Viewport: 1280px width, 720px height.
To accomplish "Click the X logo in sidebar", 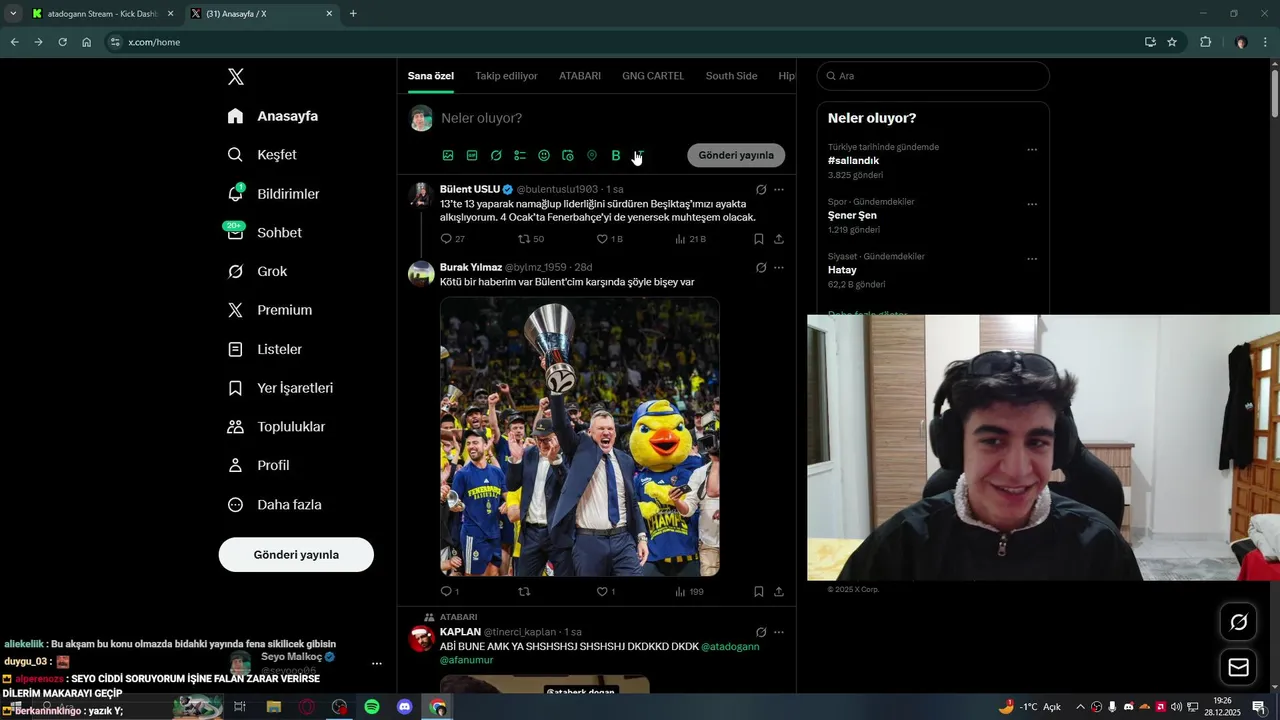I will click(235, 77).
